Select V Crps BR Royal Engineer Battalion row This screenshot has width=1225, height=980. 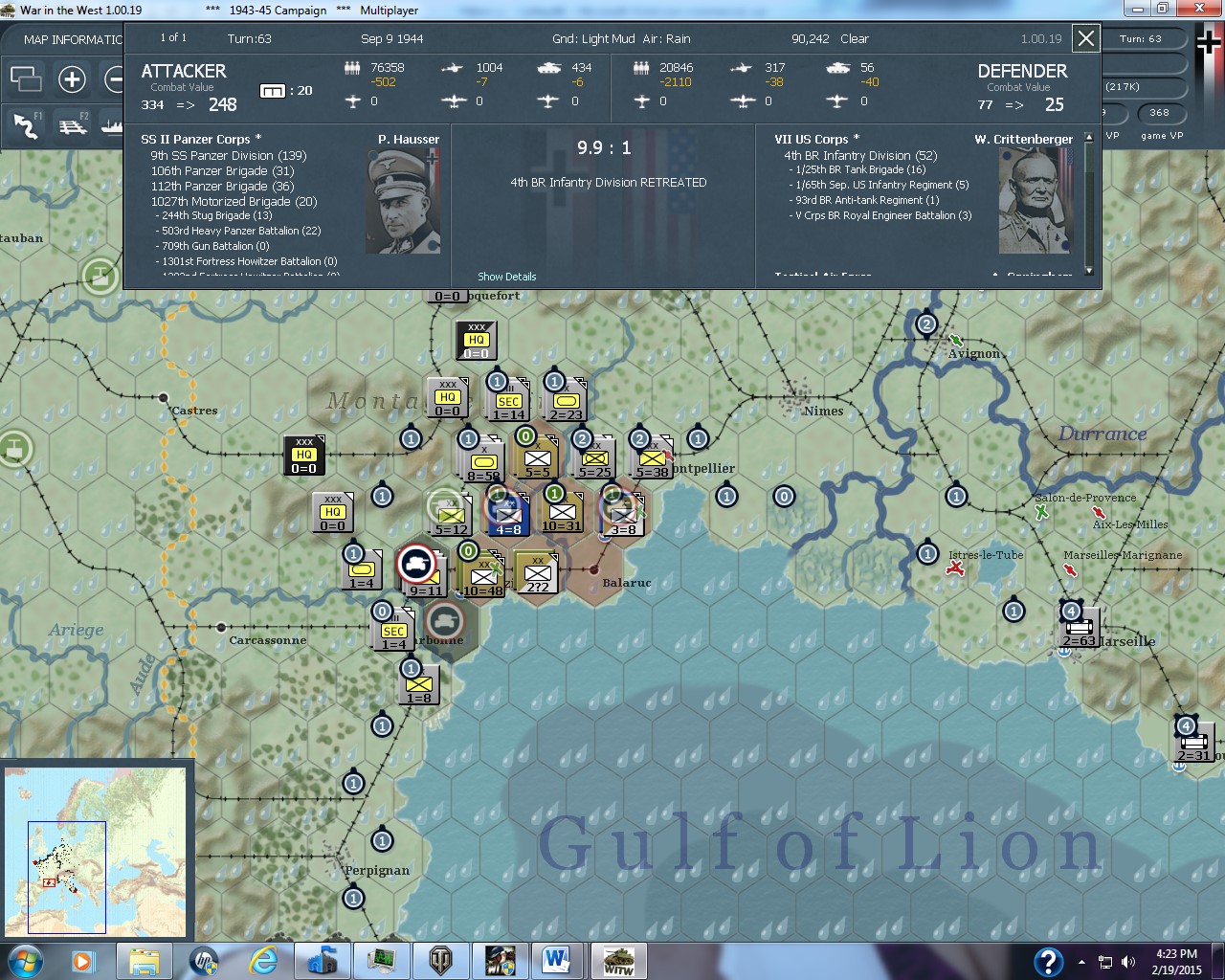pyautogui.click(x=881, y=215)
